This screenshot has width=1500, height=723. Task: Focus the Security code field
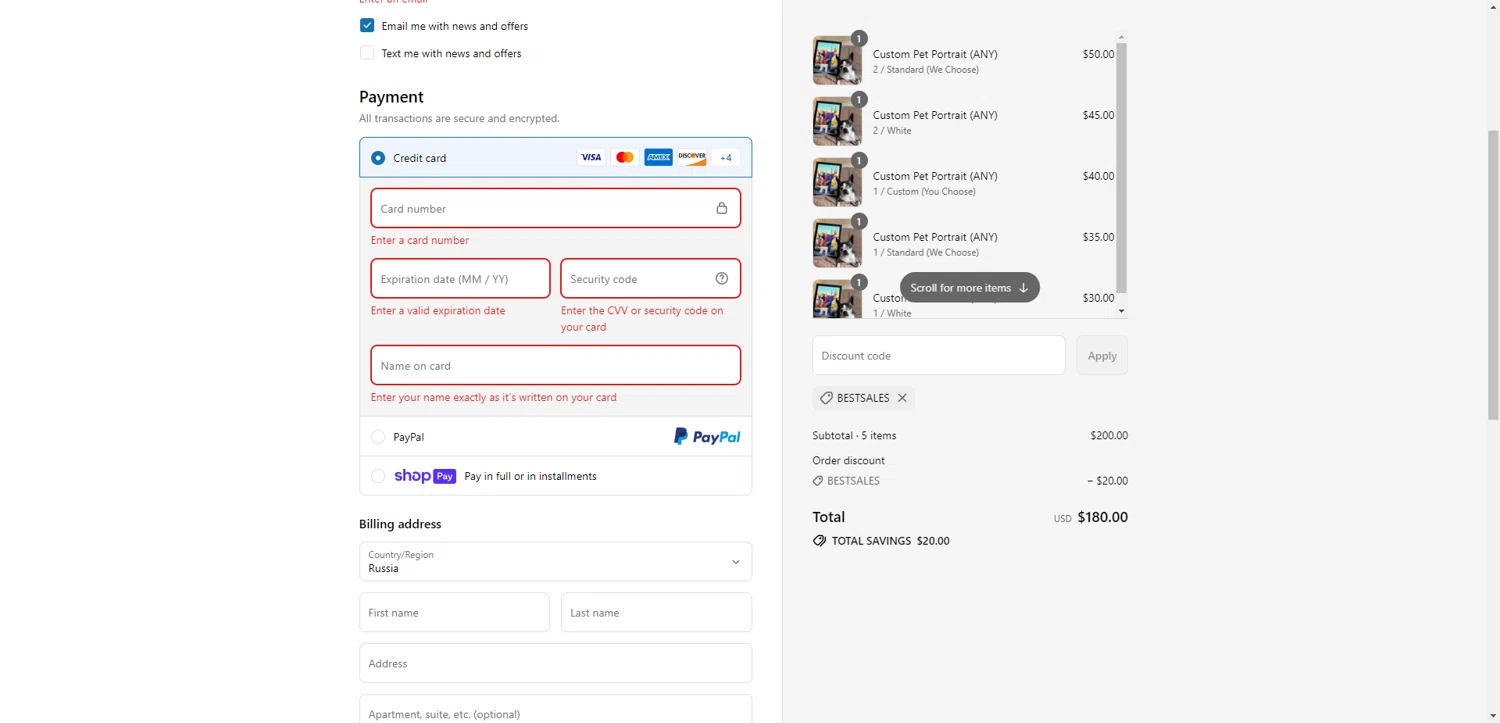click(x=650, y=278)
